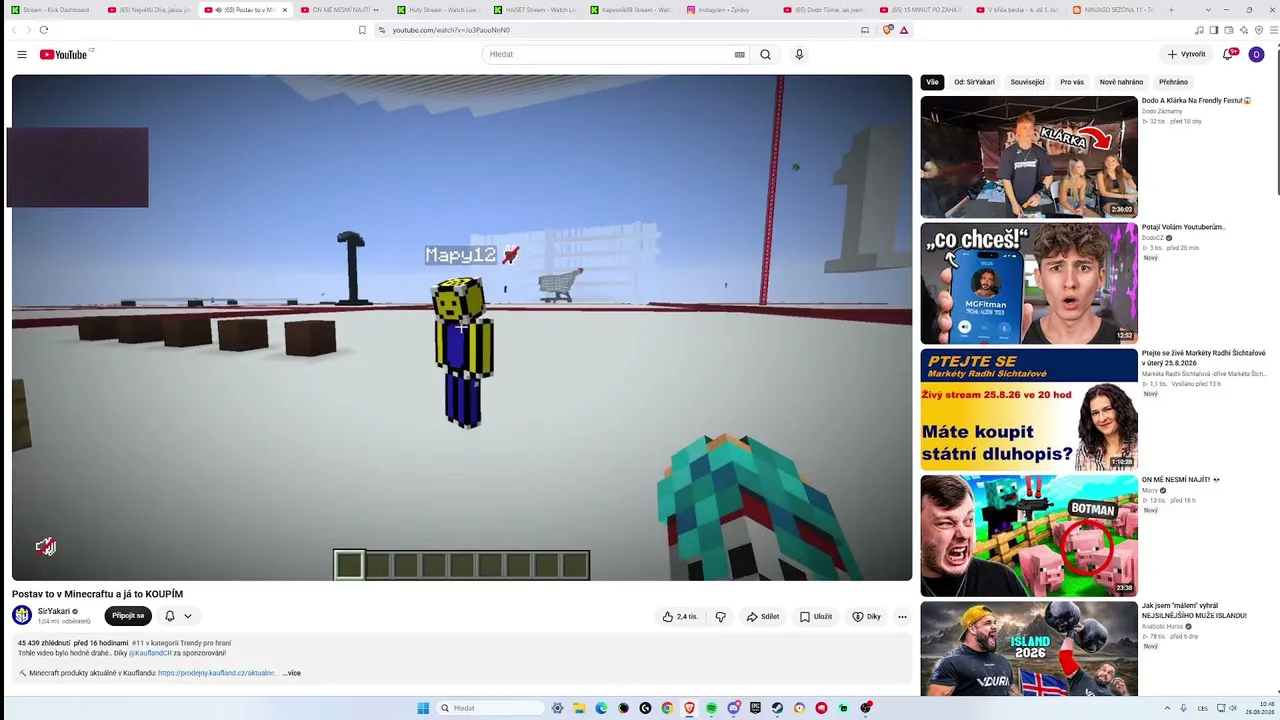Select the 'Přehráno' filter chip
The image size is (1280, 720).
1173,82
